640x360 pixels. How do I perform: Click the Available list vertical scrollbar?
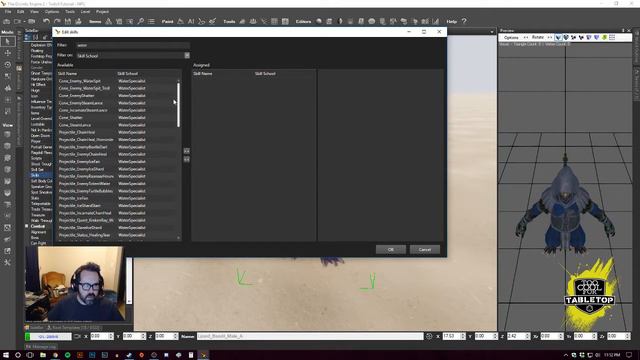click(x=178, y=105)
